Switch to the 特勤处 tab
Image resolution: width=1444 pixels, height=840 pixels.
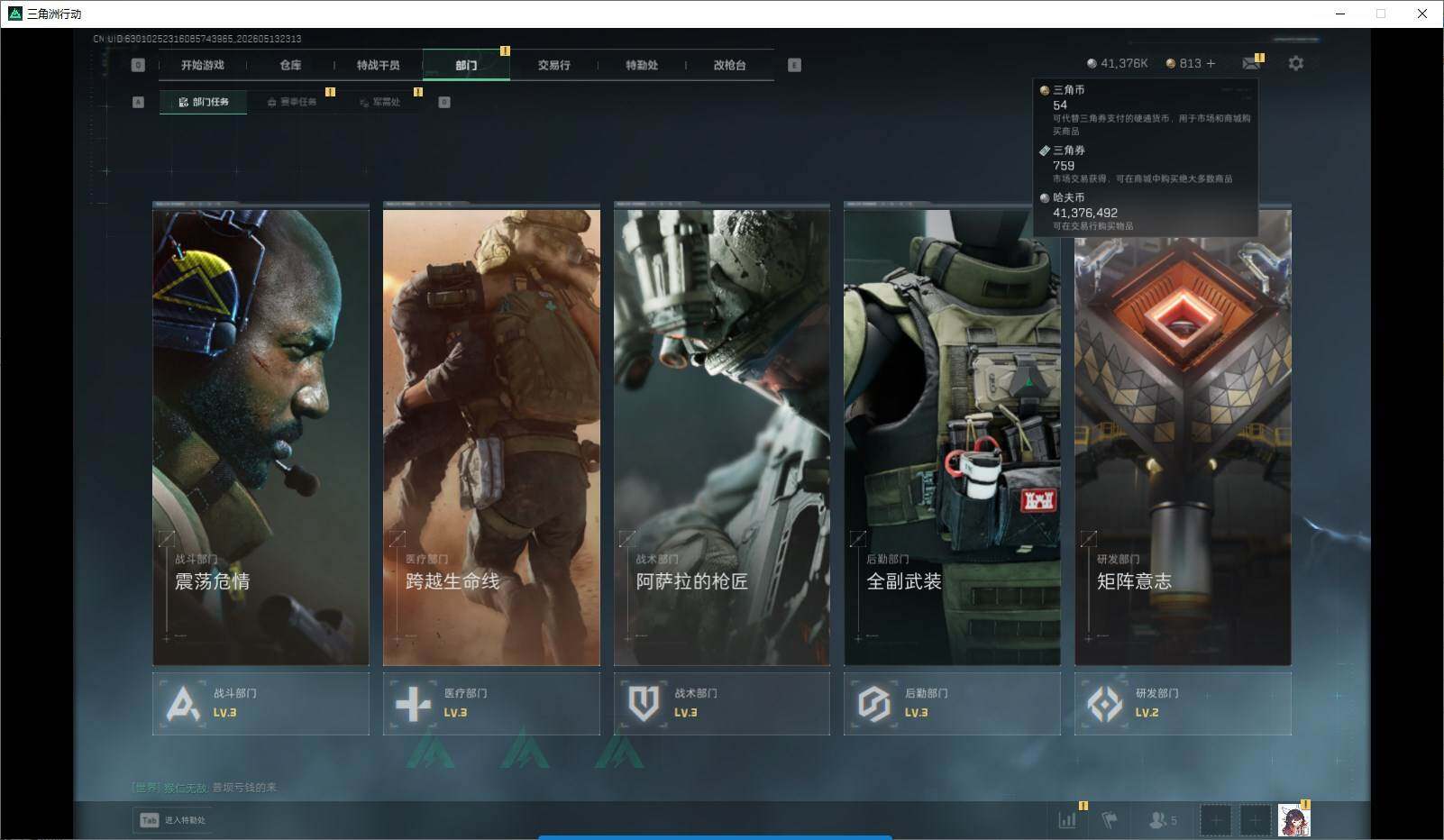point(642,65)
